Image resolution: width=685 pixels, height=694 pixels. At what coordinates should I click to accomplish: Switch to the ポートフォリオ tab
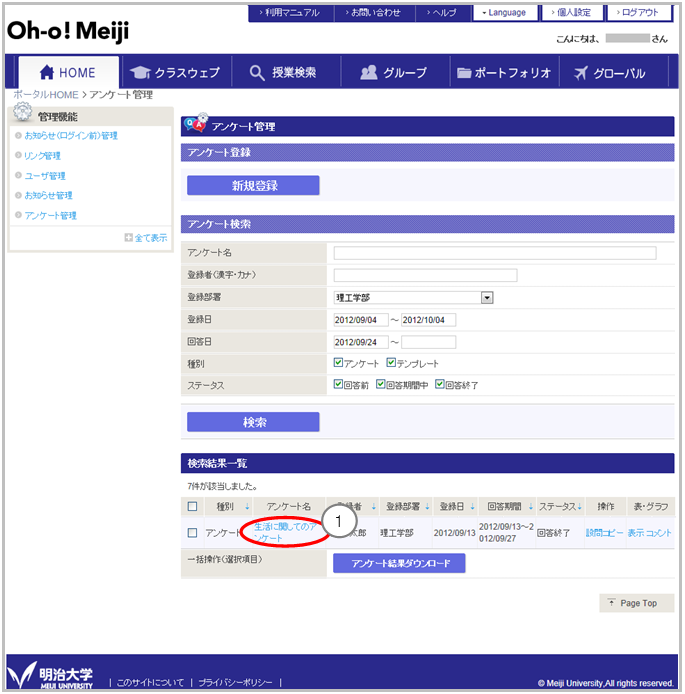[504, 72]
